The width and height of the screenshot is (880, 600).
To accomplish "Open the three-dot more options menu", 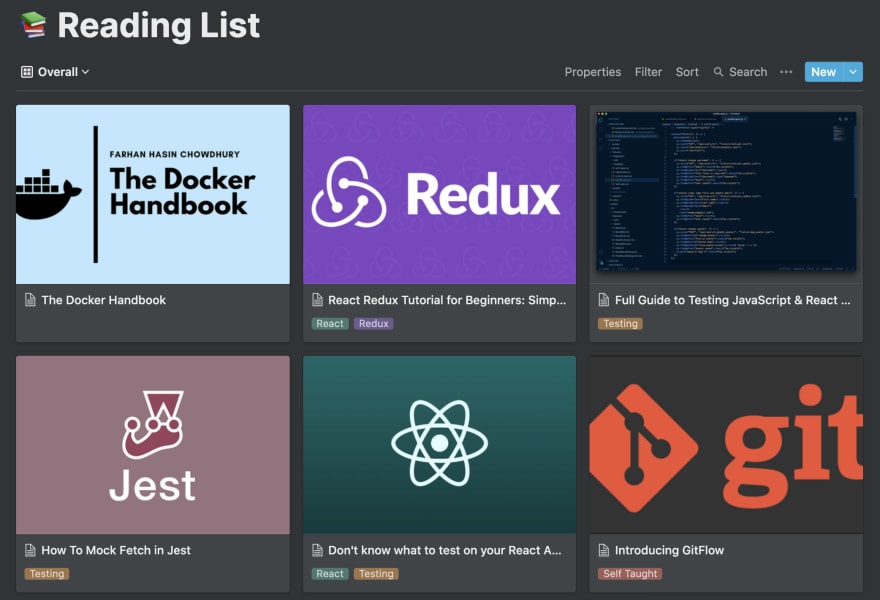I will (786, 72).
